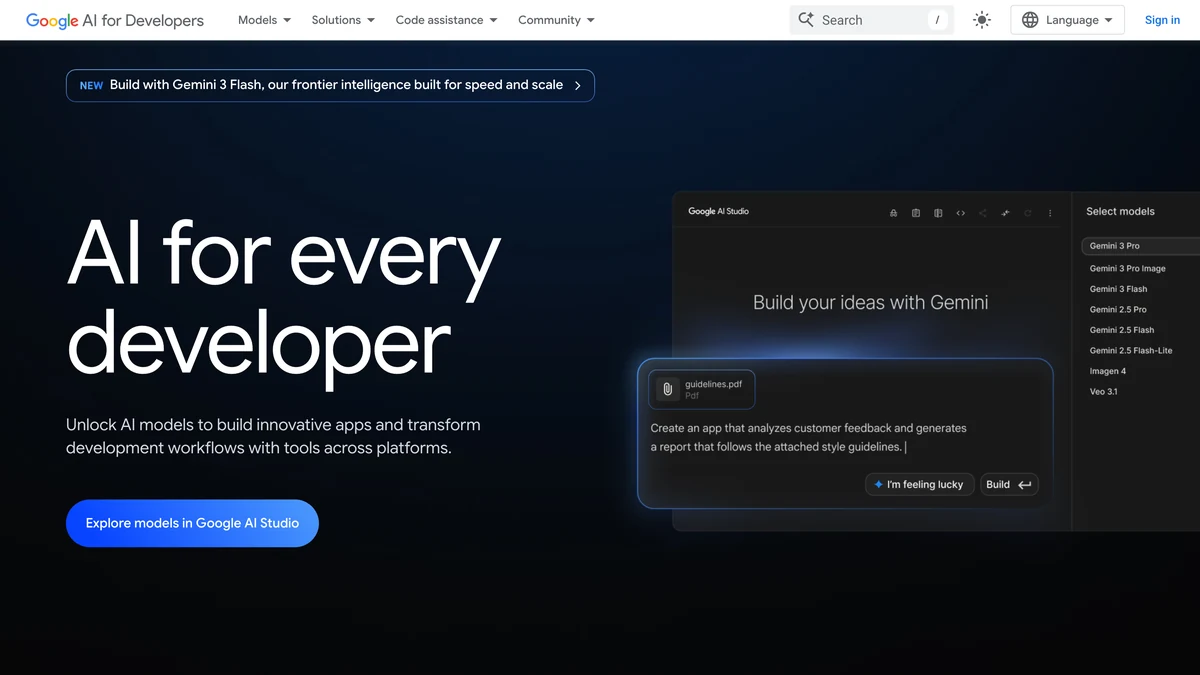Select Gemini 3 Pro in model list

[1140, 246]
